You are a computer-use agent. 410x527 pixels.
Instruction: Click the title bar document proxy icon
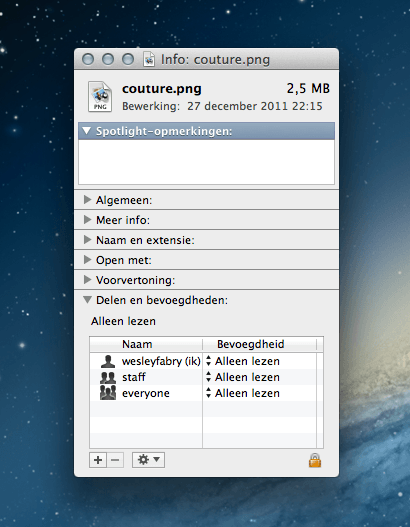(149, 59)
